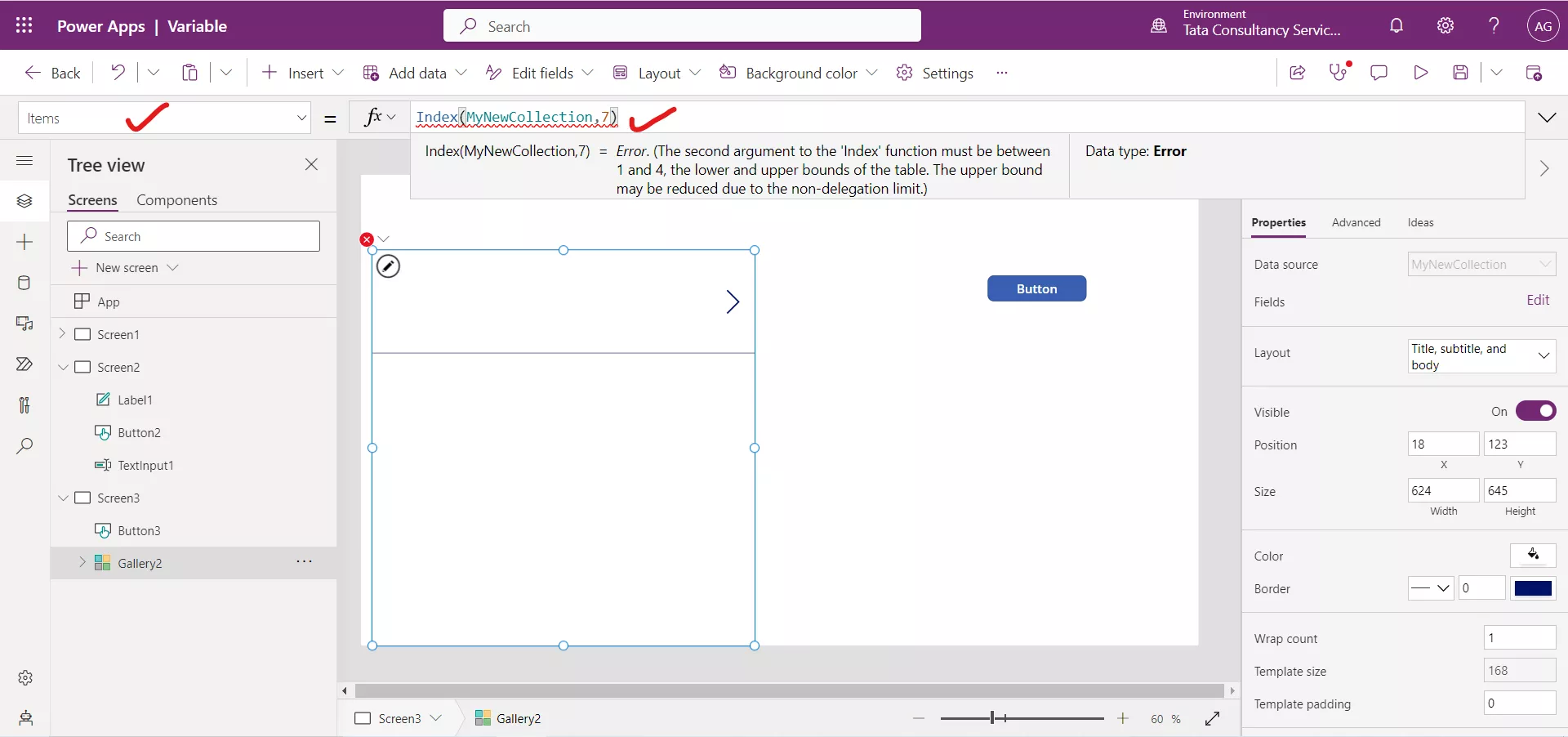This screenshot has height=737, width=1568.
Task: Open the Variables pane
Action: [x=24, y=406]
